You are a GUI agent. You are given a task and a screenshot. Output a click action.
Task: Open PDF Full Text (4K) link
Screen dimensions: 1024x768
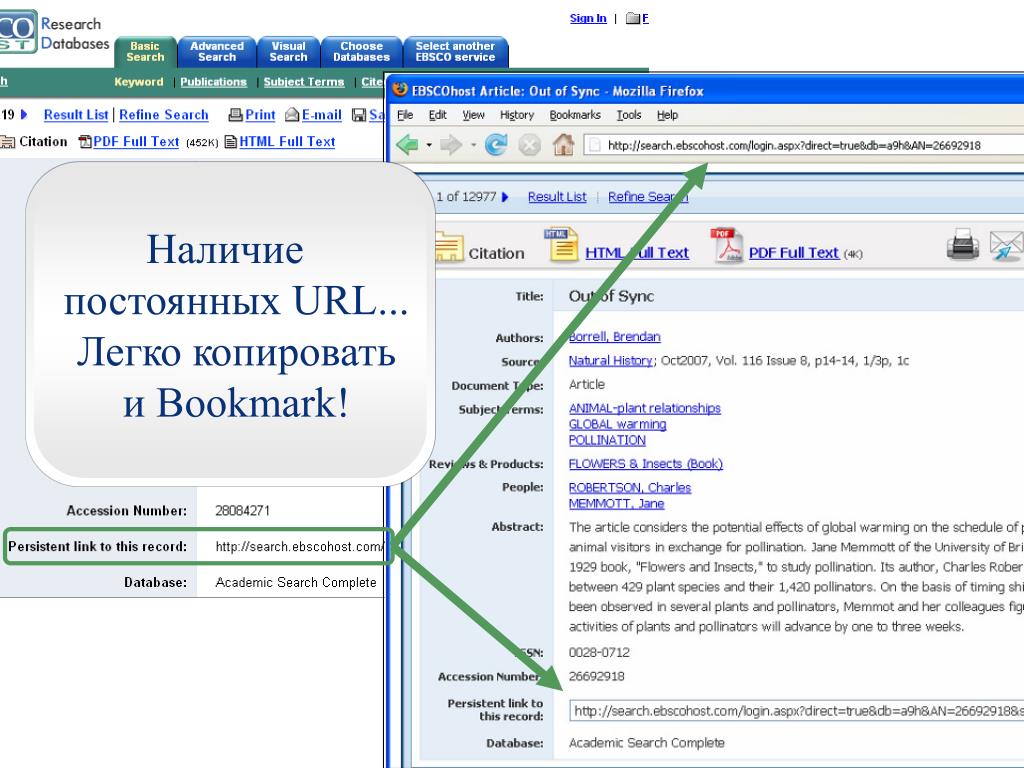coord(793,253)
